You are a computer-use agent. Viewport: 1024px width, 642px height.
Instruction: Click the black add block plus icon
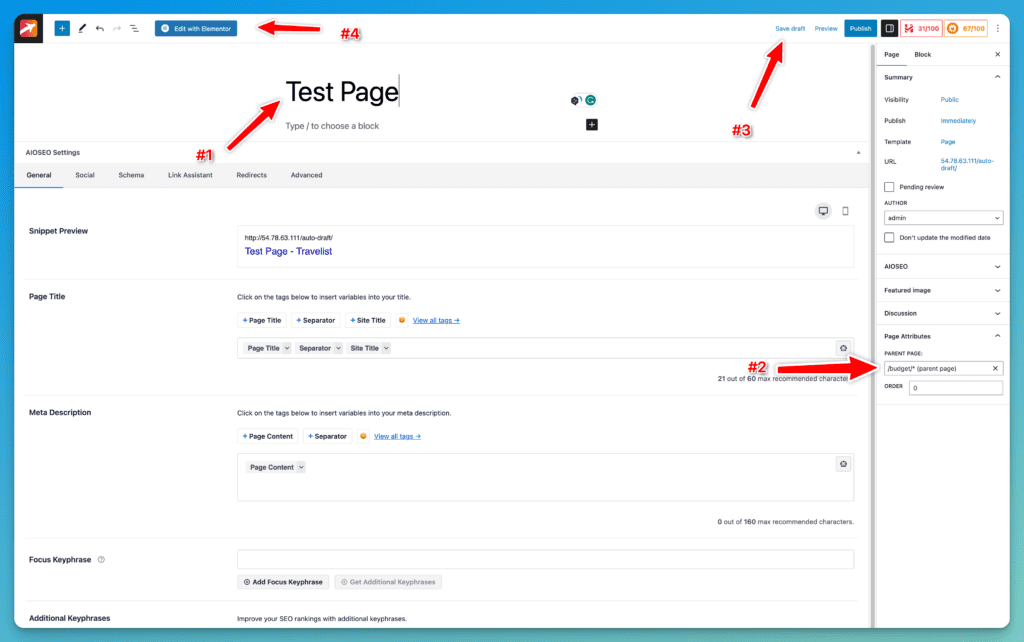point(591,125)
